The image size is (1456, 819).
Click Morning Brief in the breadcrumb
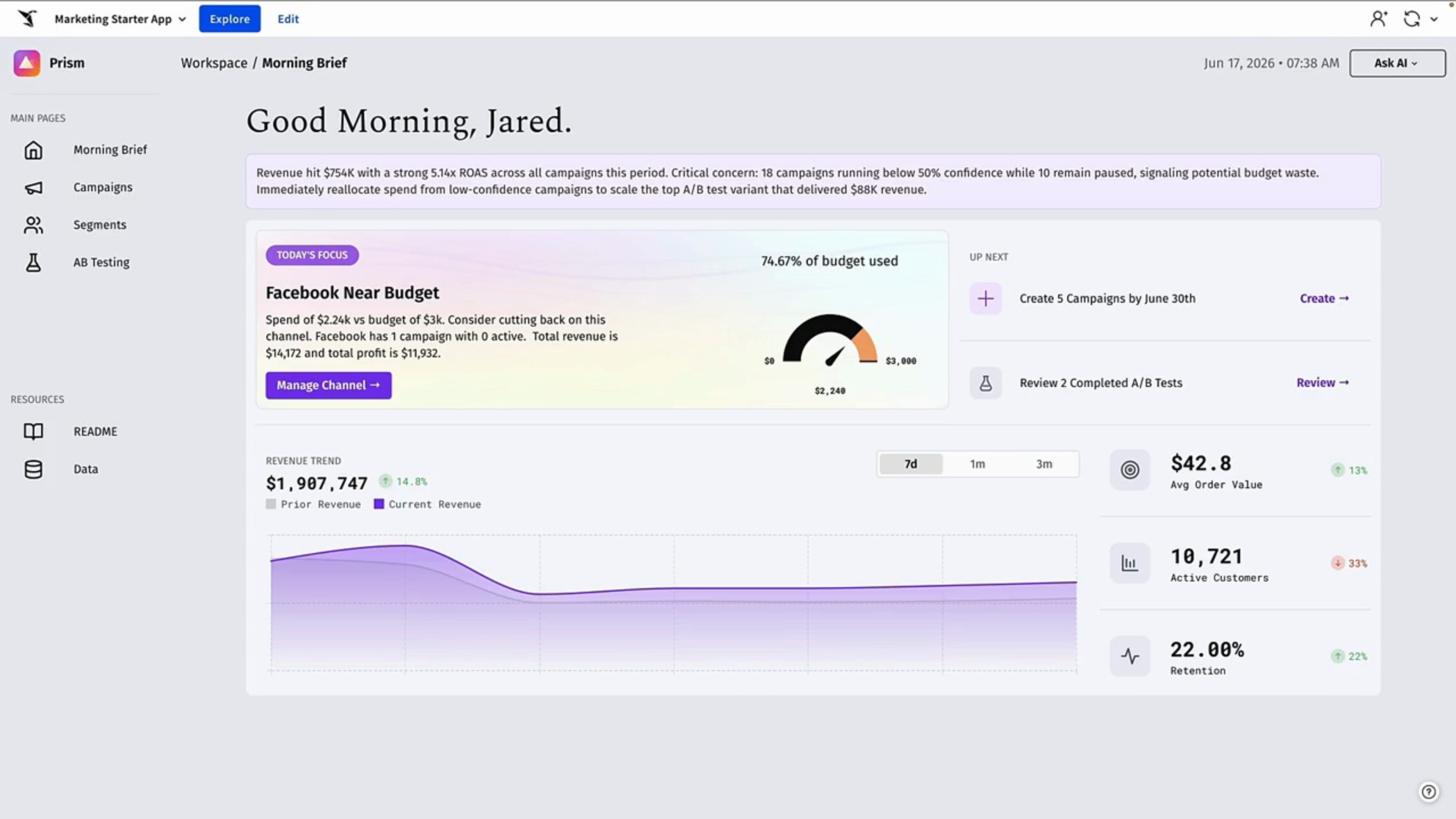tap(304, 63)
